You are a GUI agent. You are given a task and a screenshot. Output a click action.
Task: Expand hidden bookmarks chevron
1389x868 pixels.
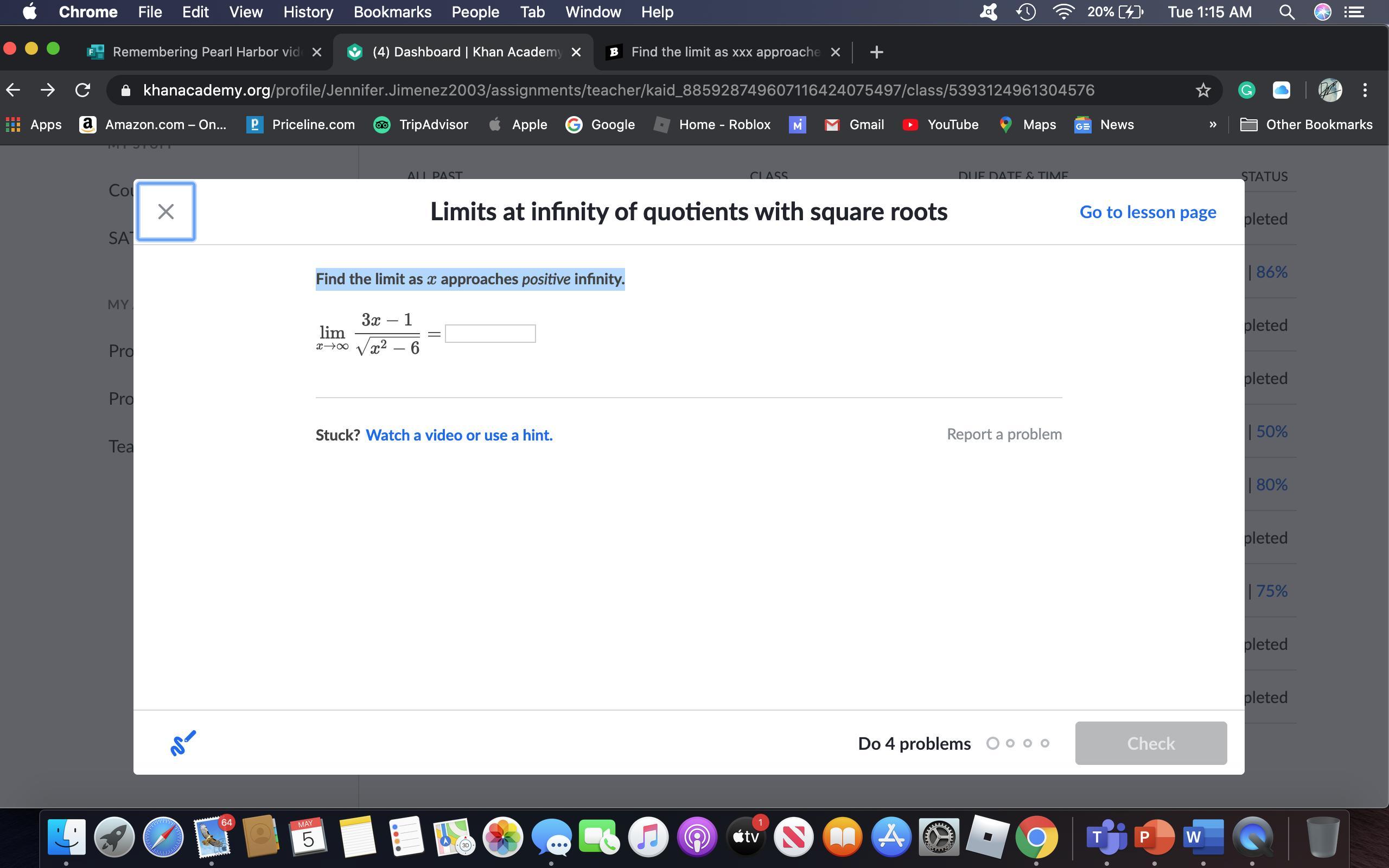(x=1212, y=125)
